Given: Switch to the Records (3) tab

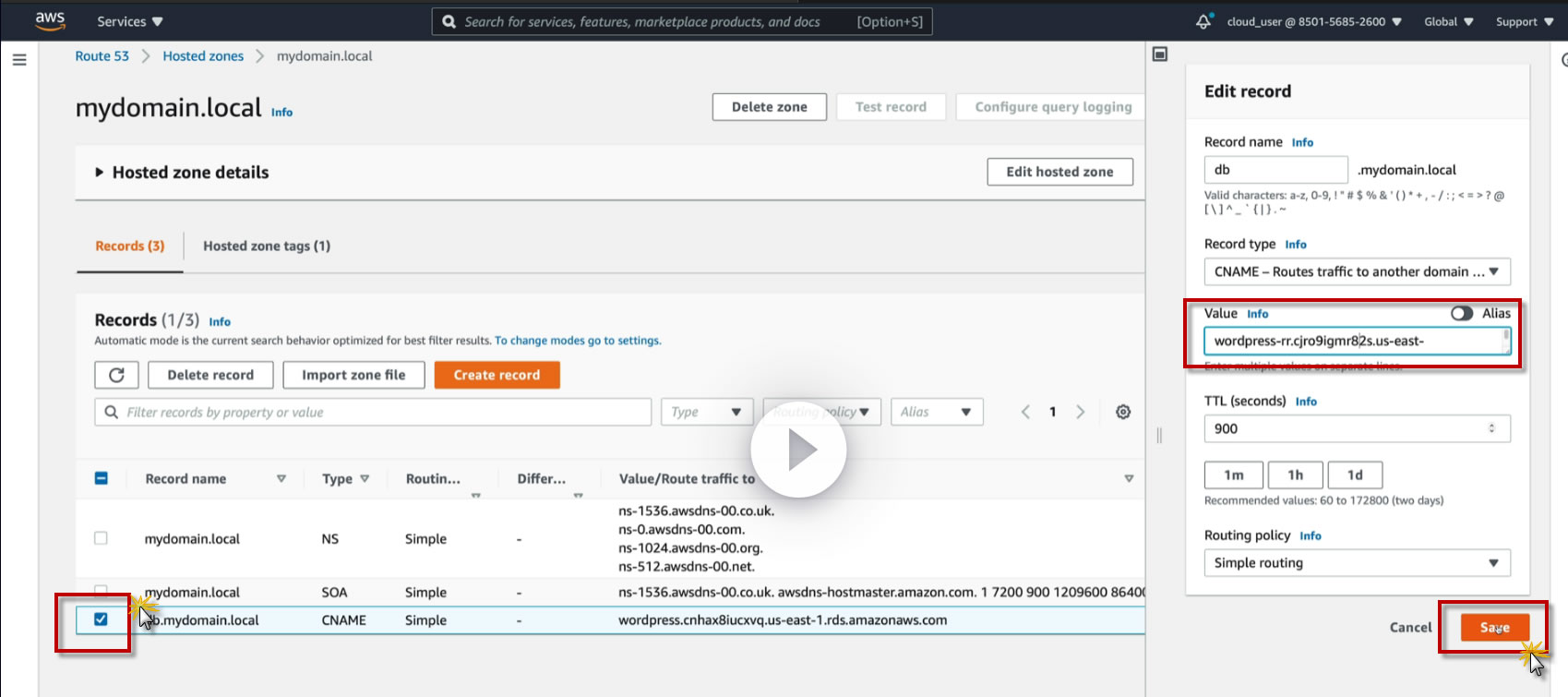Looking at the screenshot, I should pos(130,246).
